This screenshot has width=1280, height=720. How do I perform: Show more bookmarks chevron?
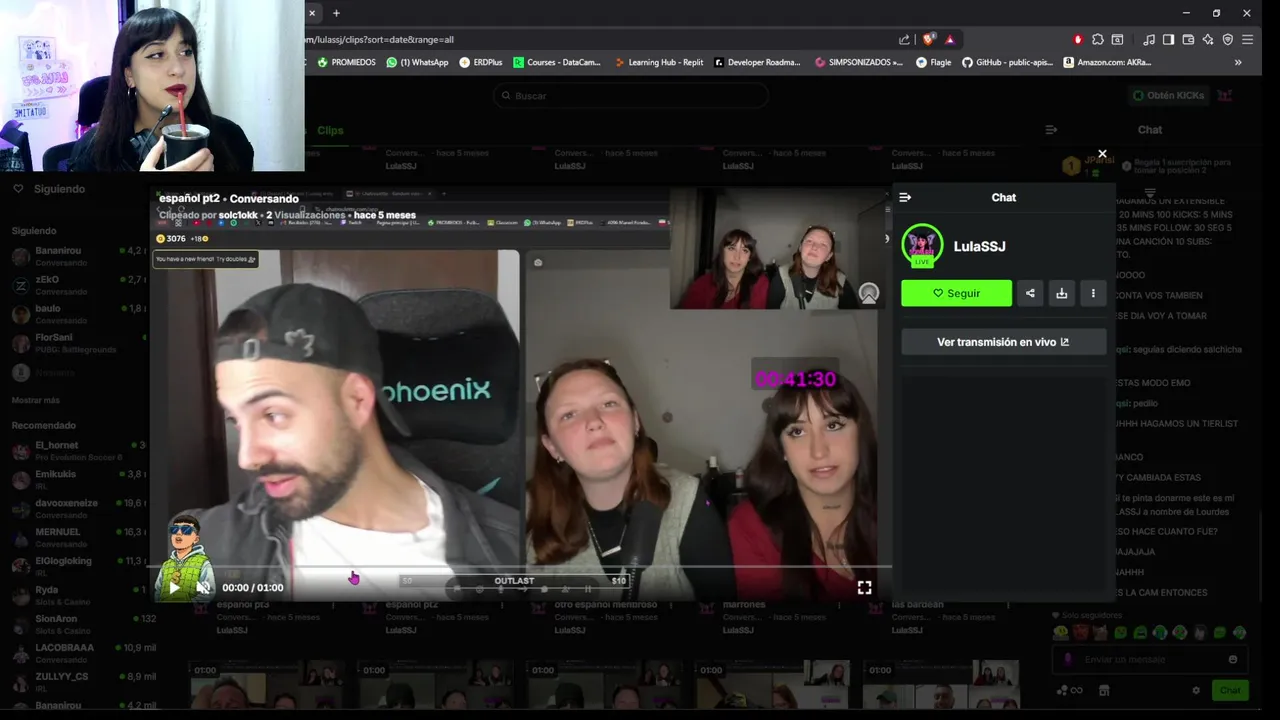pos(1238,62)
